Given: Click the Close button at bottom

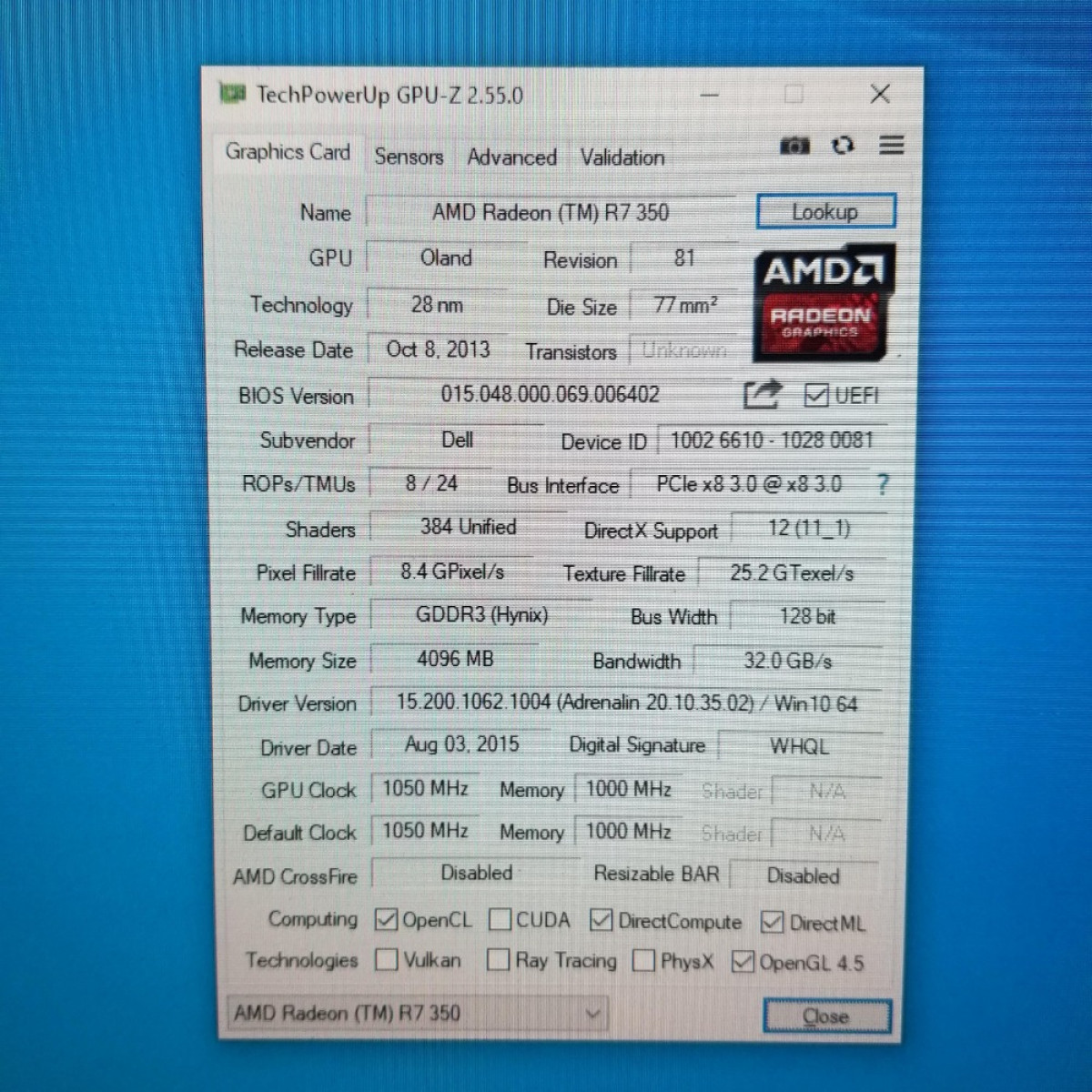Looking at the screenshot, I should click(826, 1016).
